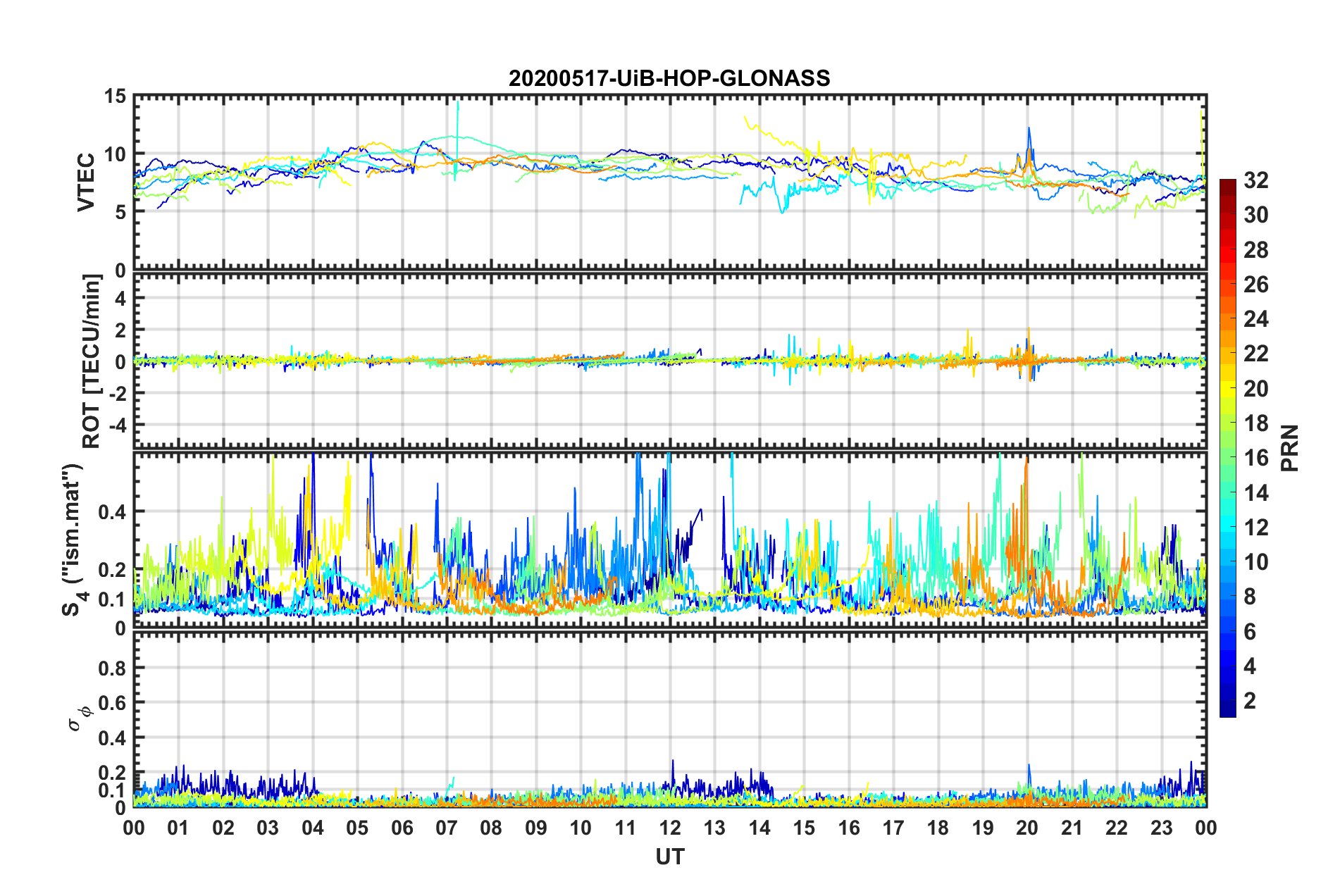The width and height of the screenshot is (1340, 896).
Task: Click VTEC y-axis tick label 5
Action: [120, 212]
